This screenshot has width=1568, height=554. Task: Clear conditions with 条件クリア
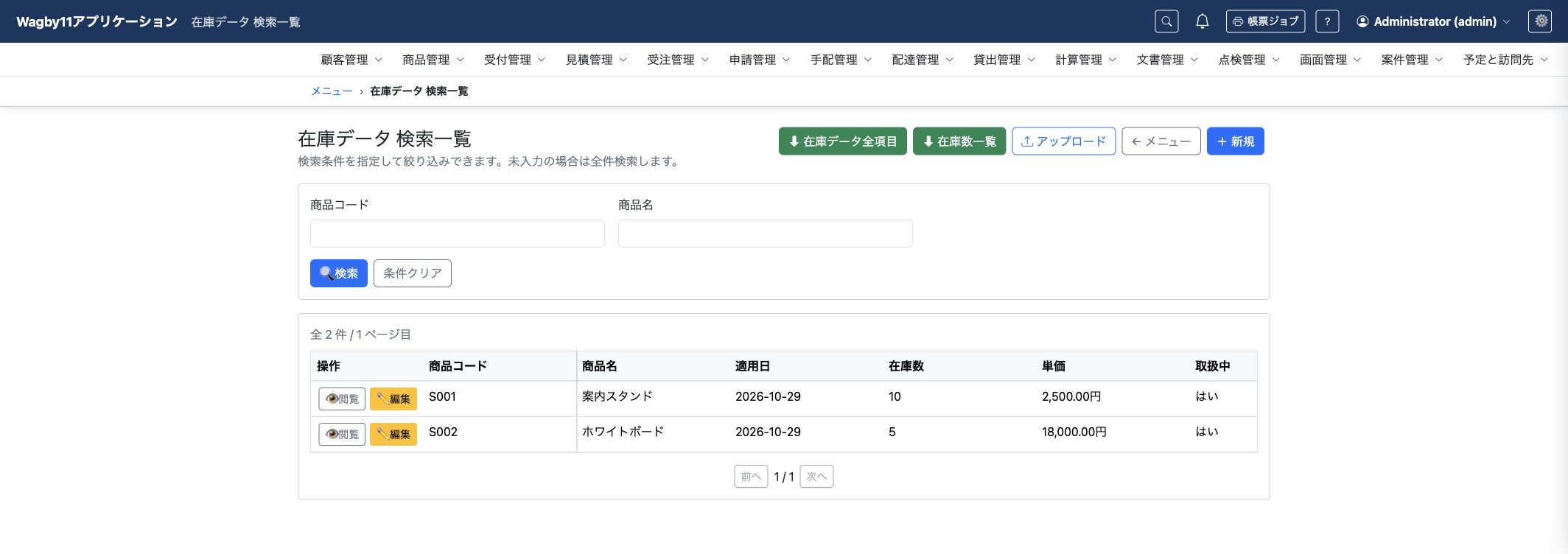tap(413, 273)
